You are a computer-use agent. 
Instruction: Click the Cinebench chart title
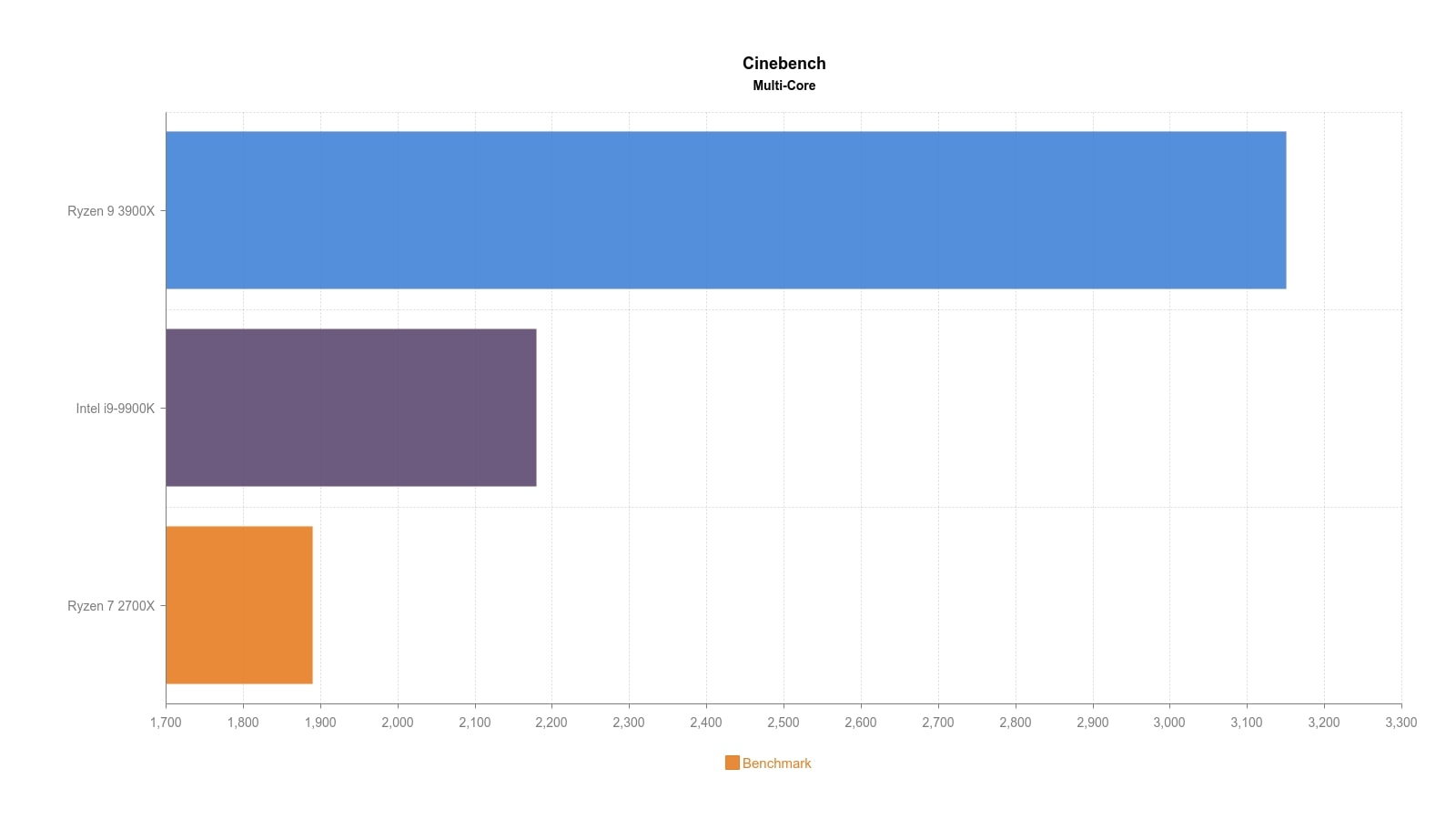(784, 63)
